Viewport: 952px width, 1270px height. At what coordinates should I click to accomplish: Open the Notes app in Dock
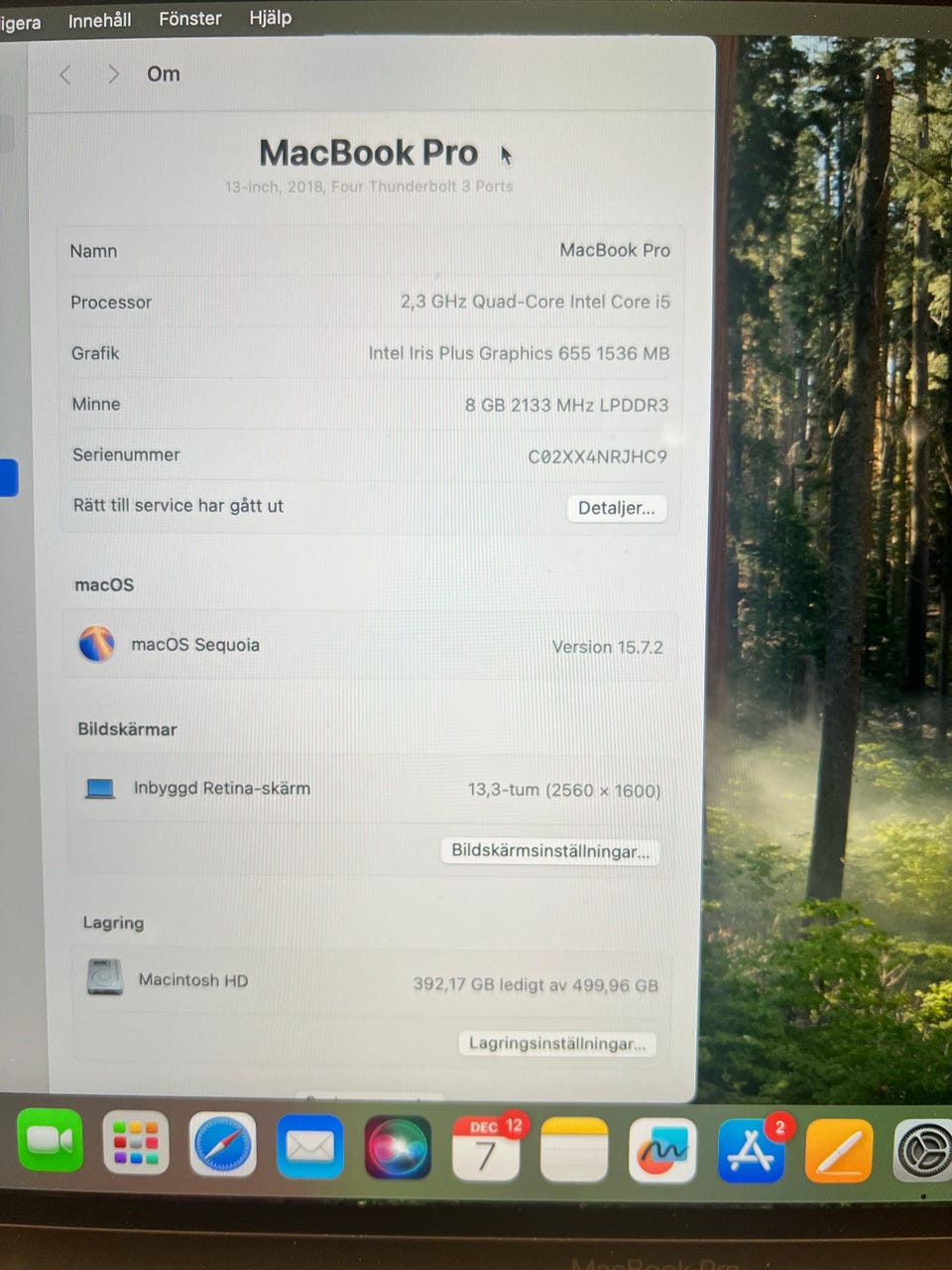click(574, 1150)
